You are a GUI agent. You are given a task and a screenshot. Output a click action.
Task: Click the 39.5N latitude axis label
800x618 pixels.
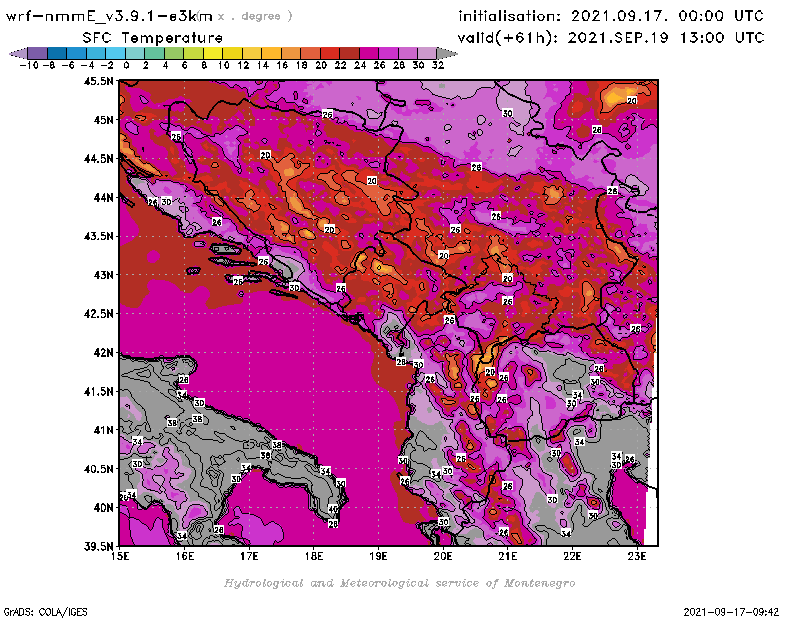coord(98,547)
